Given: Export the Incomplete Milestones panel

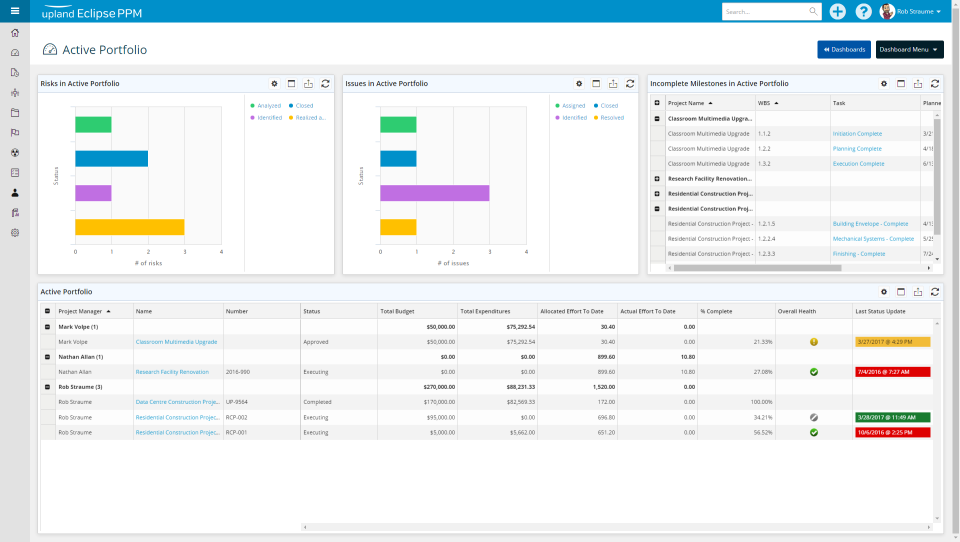Looking at the screenshot, I should click(x=917, y=84).
